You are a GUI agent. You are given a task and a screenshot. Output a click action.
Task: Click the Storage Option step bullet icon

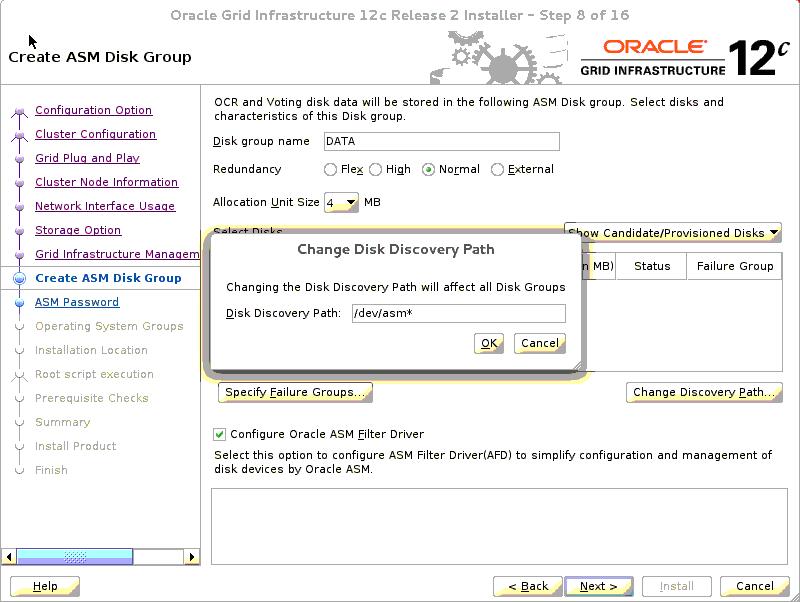(x=19, y=231)
